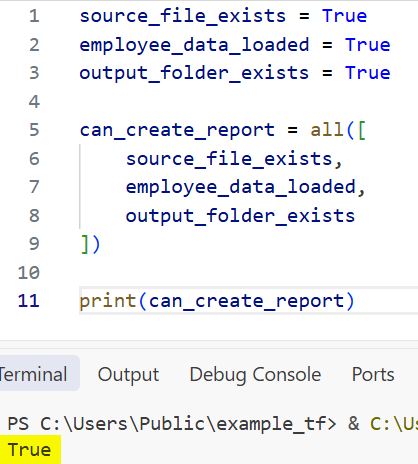Open the Output panel tab
418x464 pixels.
point(128,375)
